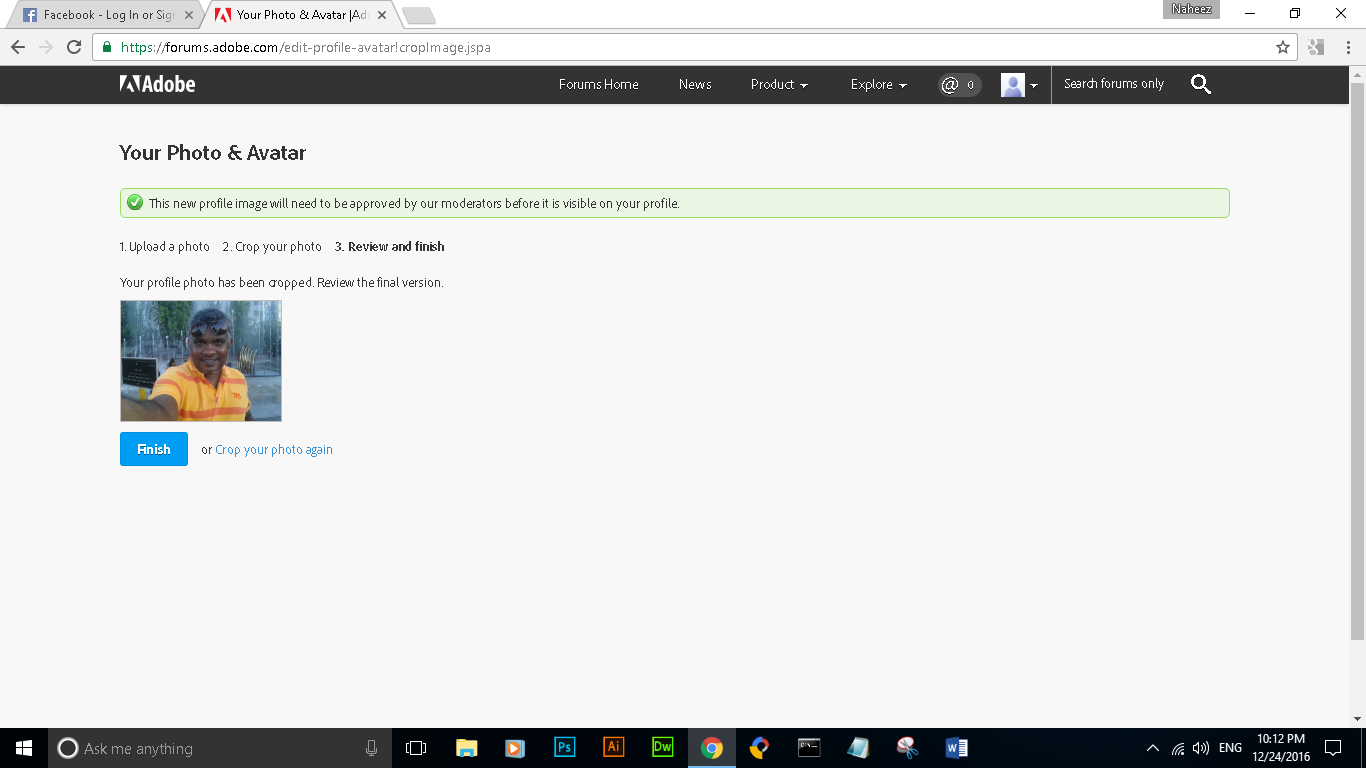Image resolution: width=1366 pixels, height=768 pixels.
Task: Select step 3. Review and finish
Action: [x=390, y=246]
